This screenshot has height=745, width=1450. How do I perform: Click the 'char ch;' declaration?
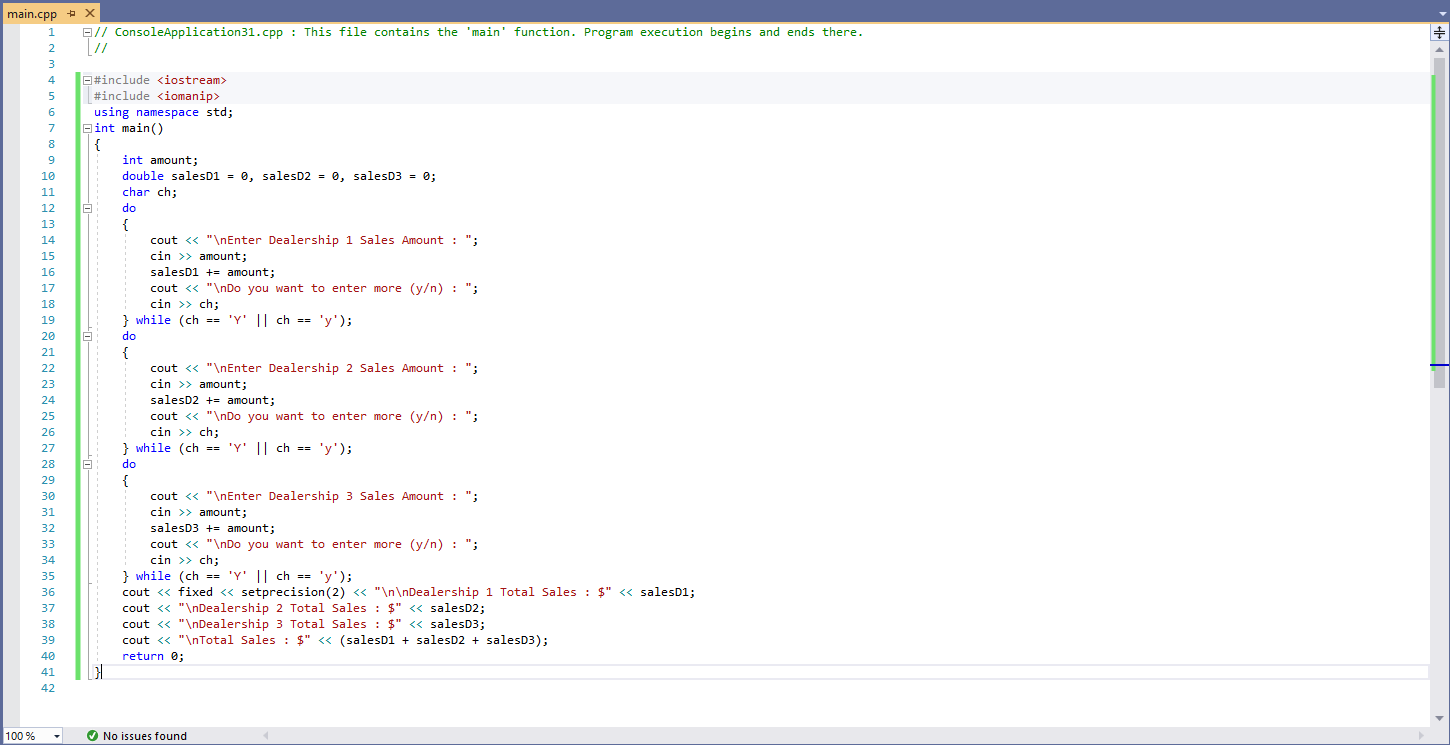[x=149, y=192]
